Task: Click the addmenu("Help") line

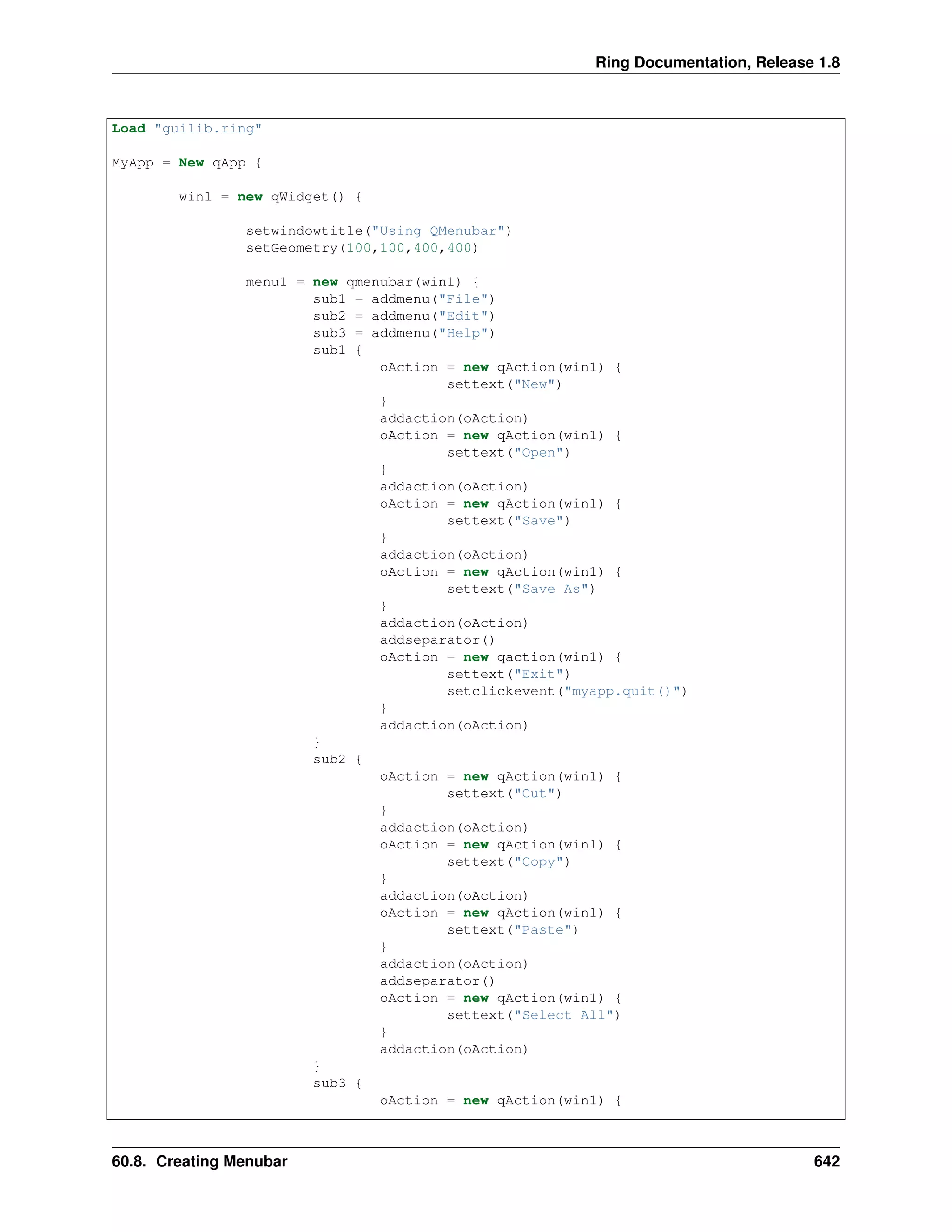Action: [x=404, y=333]
